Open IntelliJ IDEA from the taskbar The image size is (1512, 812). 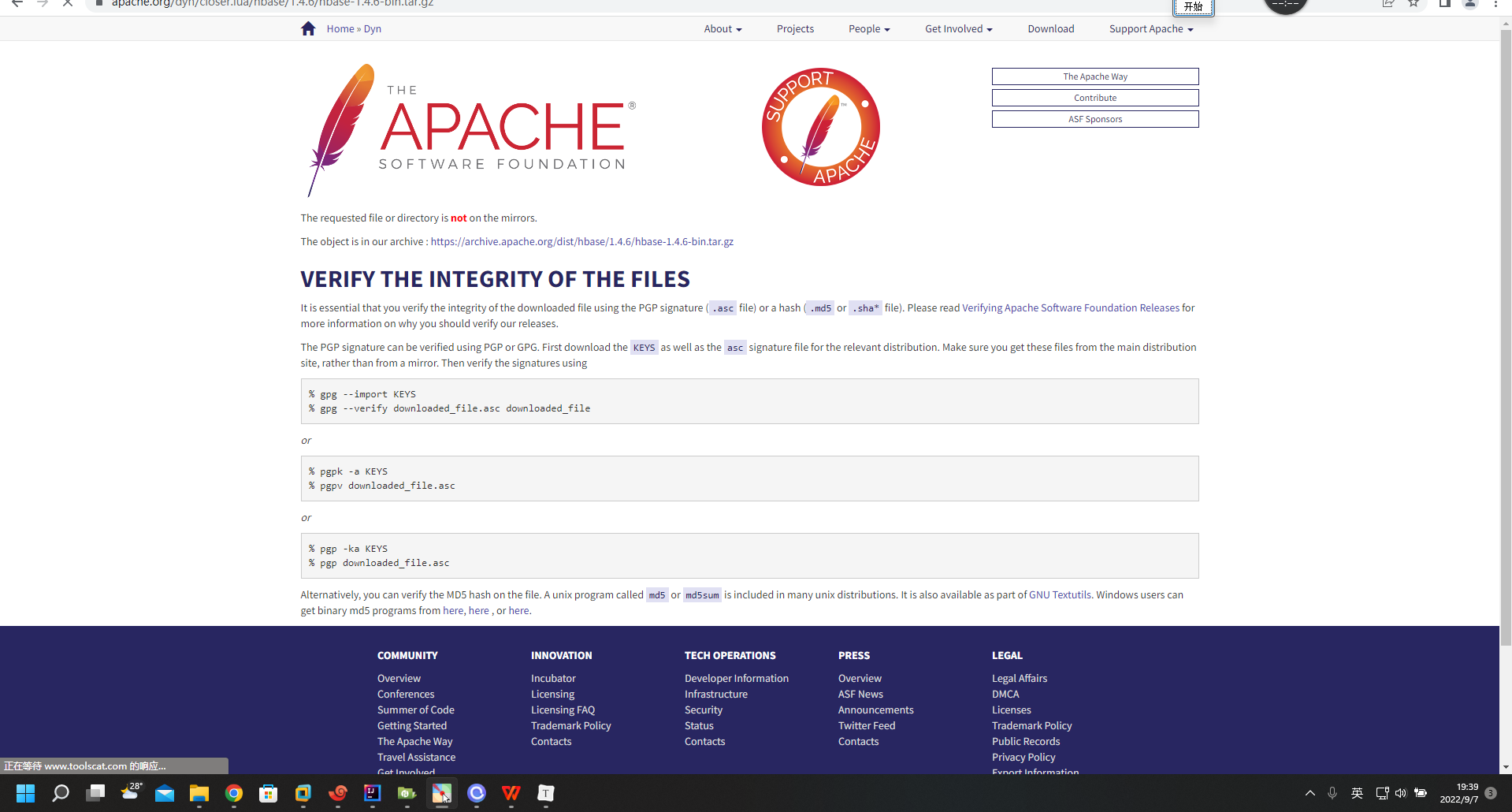coord(373,793)
